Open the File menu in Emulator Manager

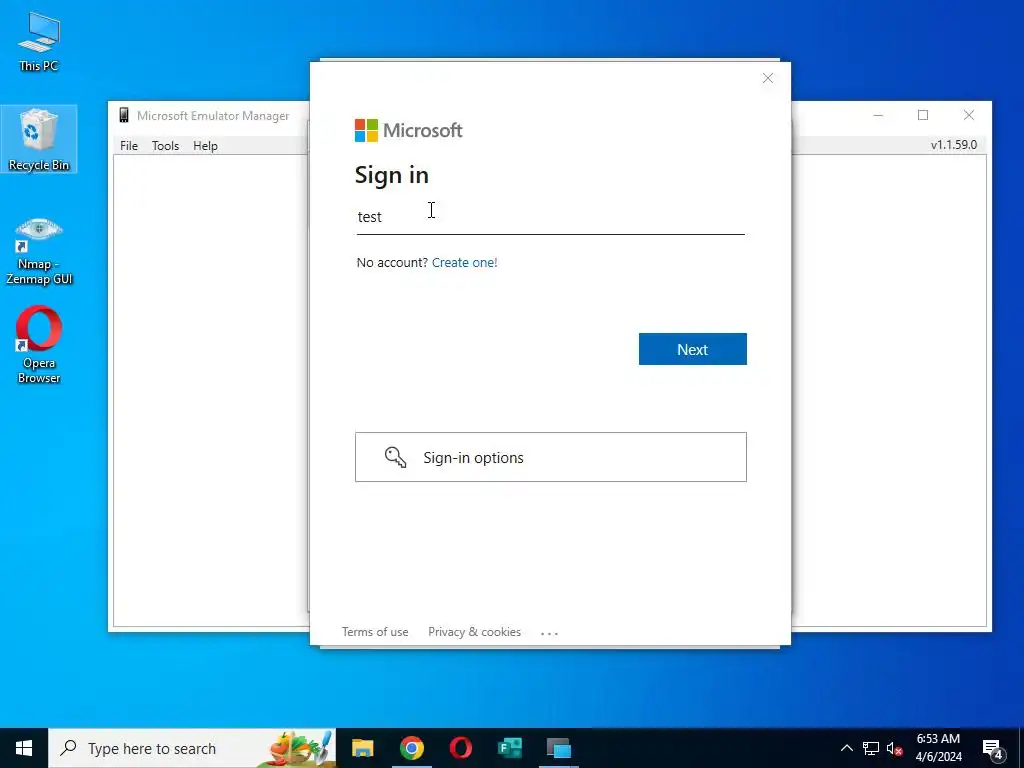click(x=129, y=146)
